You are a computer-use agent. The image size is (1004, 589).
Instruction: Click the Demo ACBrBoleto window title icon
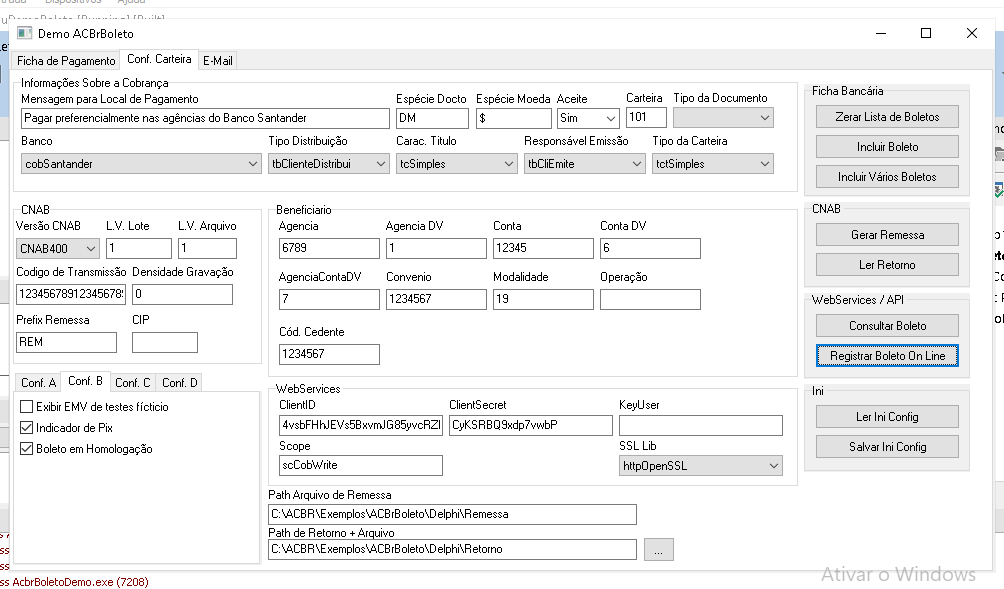(x=24, y=33)
